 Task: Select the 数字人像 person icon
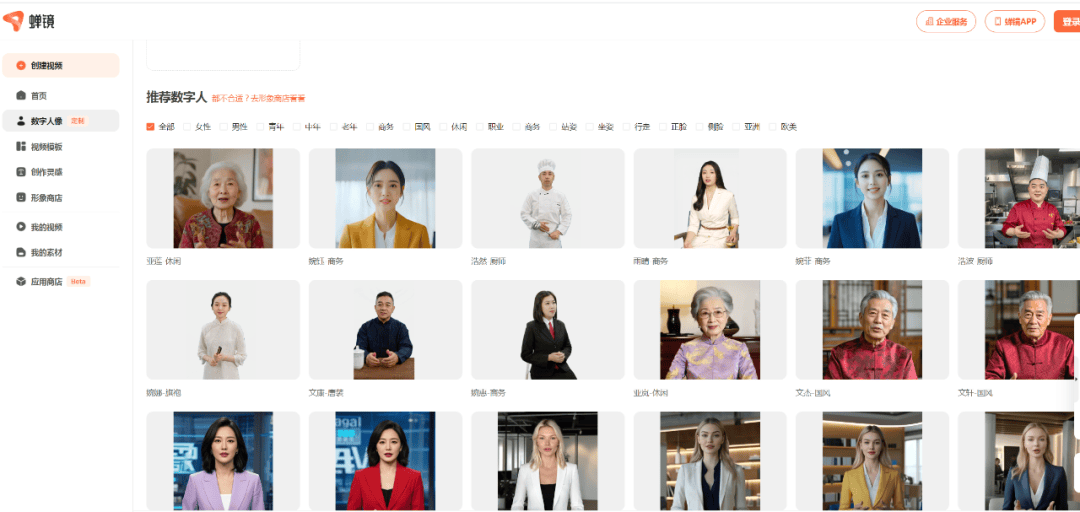click(21, 121)
